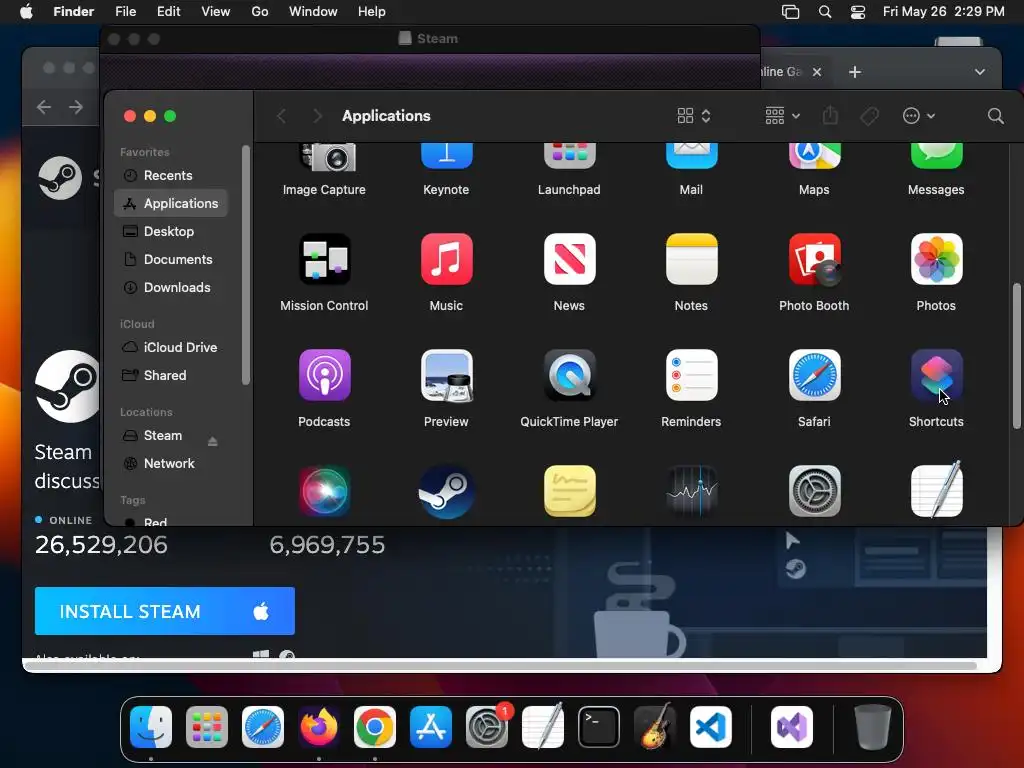Viewport: 1024px width, 768px height.
Task: Close the Online Games browser tab
Action: (x=817, y=72)
